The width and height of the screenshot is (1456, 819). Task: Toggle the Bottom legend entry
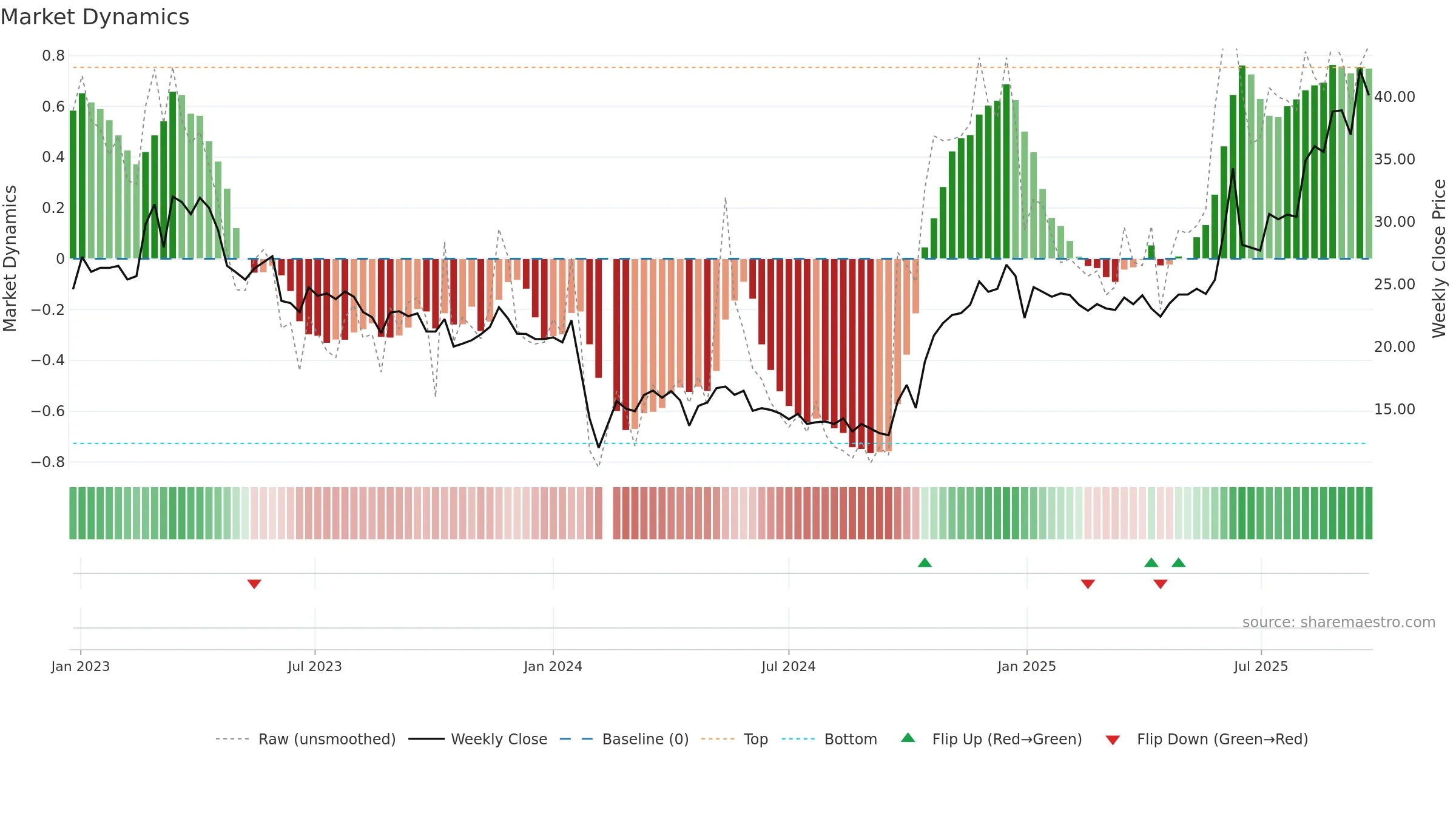(x=829, y=739)
